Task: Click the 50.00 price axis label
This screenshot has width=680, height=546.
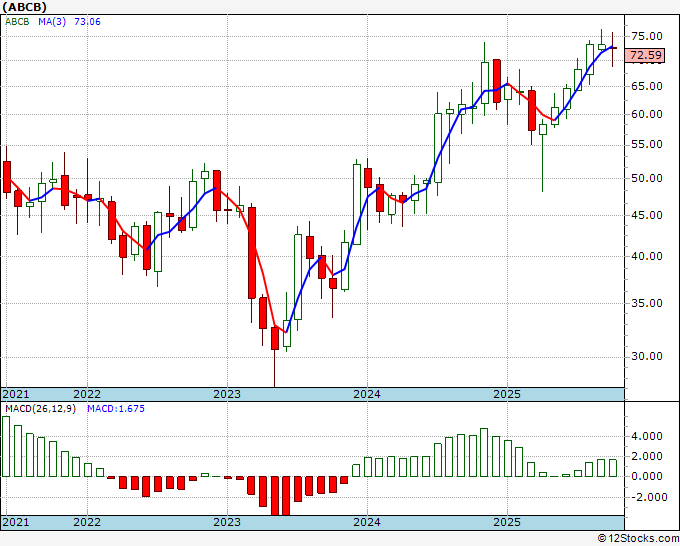Action: coord(647,178)
